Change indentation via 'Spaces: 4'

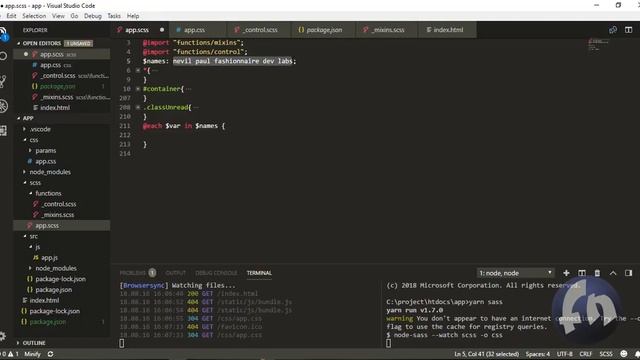pos(538,354)
